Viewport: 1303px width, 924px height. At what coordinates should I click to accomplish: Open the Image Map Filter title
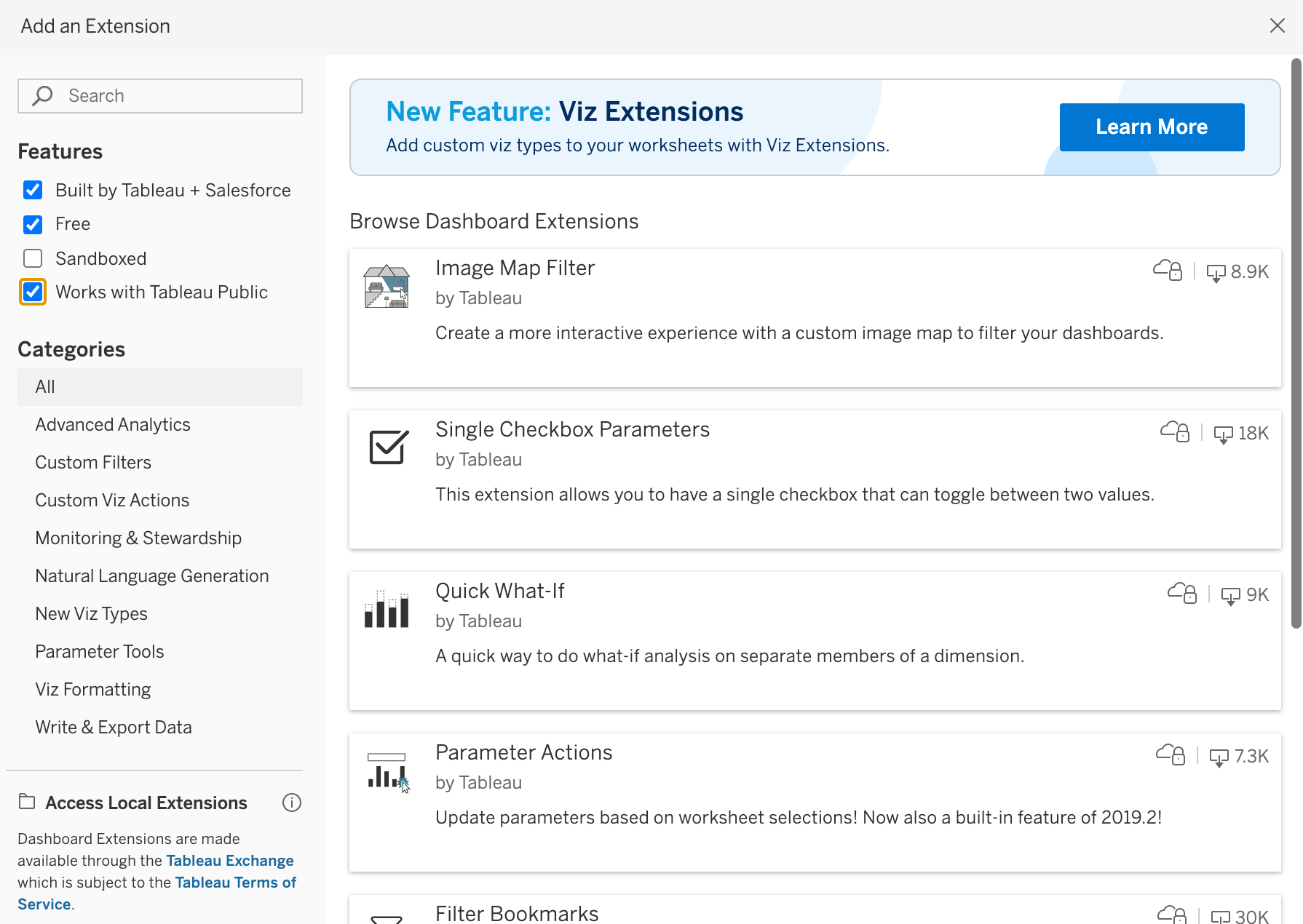point(515,268)
